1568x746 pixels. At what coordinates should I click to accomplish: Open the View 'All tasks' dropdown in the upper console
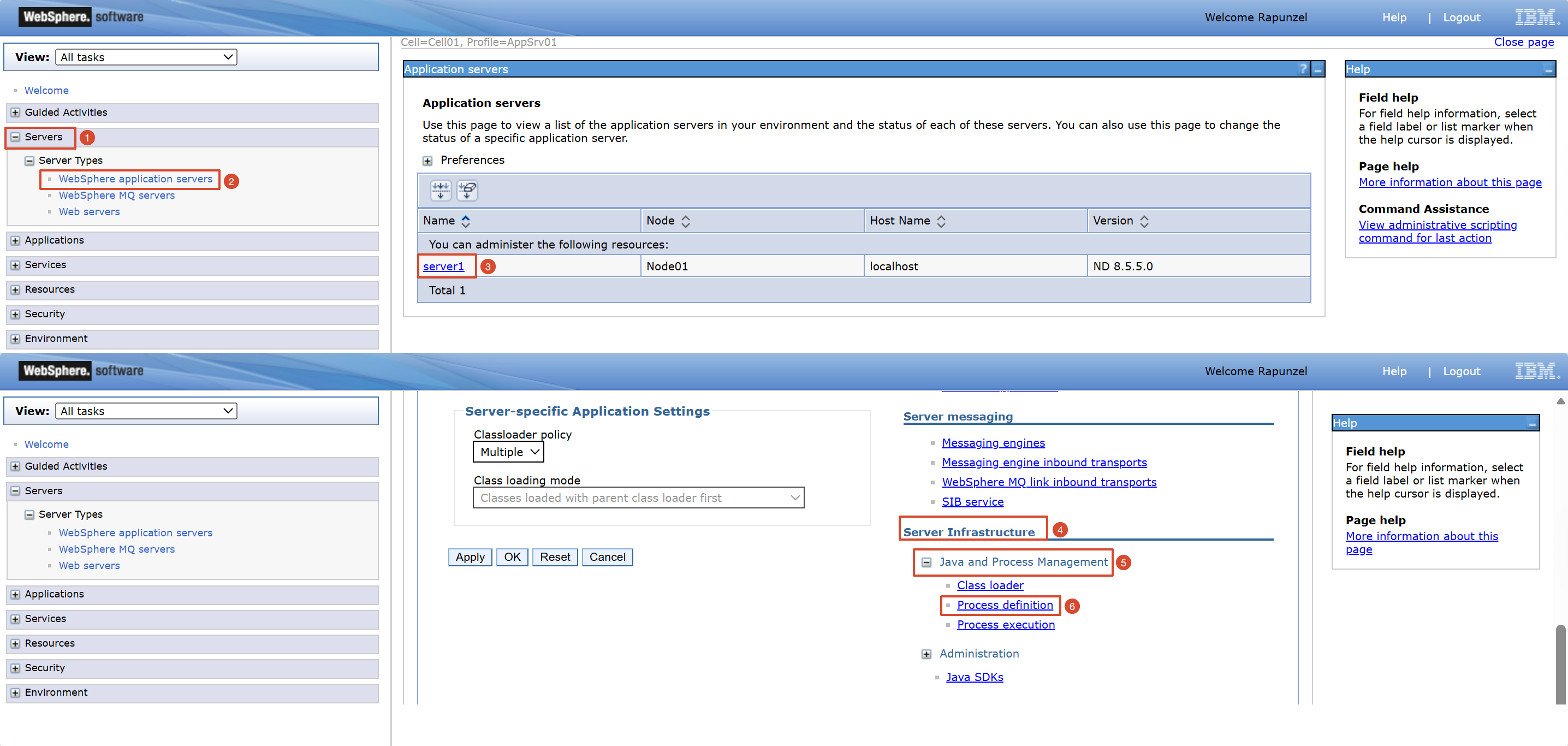[x=146, y=57]
